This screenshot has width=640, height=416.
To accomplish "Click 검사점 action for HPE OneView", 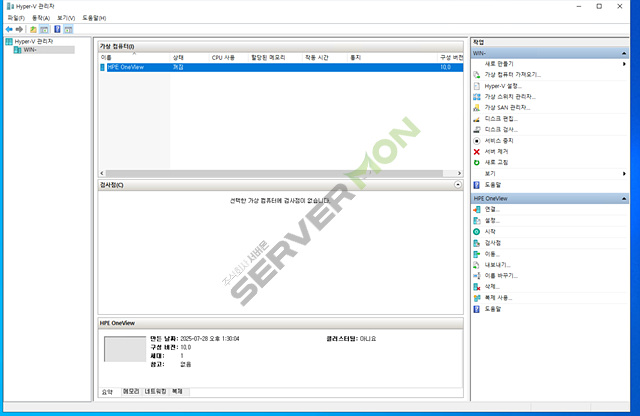I will [x=492, y=243].
